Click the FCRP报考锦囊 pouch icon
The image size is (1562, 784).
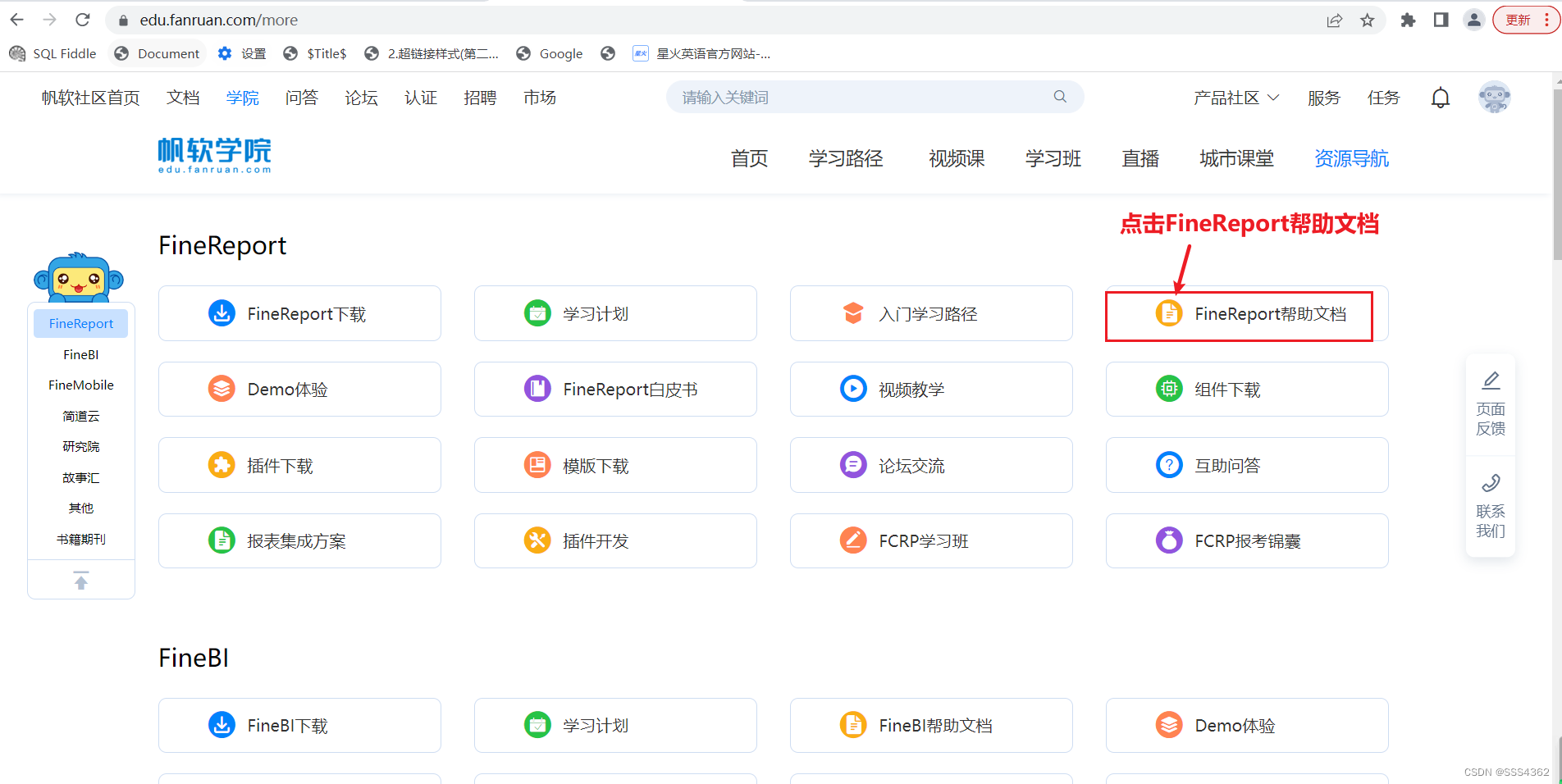(x=1169, y=540)
